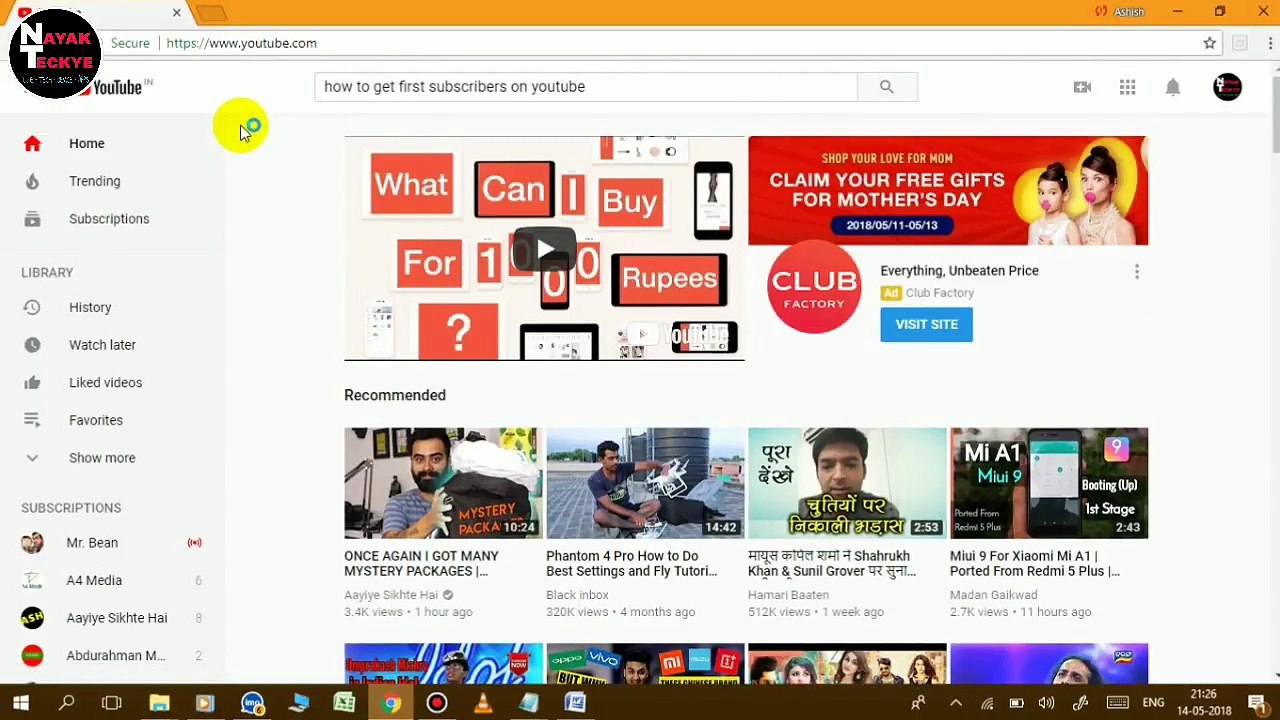
Task: Visit Hamari Baaten channel link
Action: point(788,595)
